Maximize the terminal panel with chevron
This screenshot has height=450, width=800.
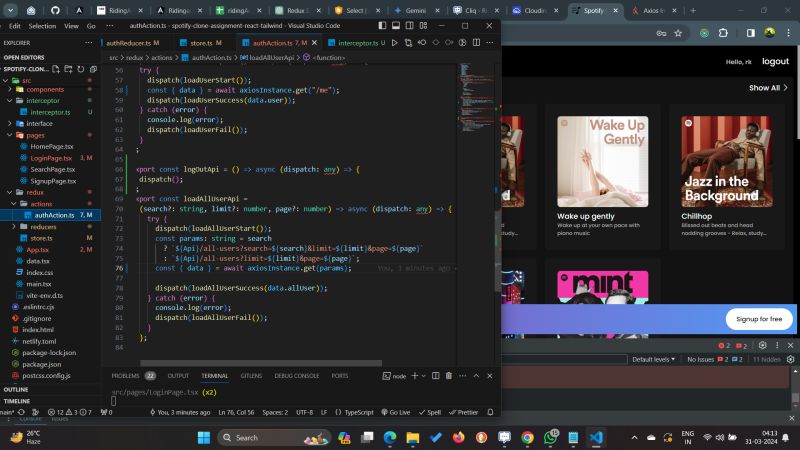[x=476, y=376]
